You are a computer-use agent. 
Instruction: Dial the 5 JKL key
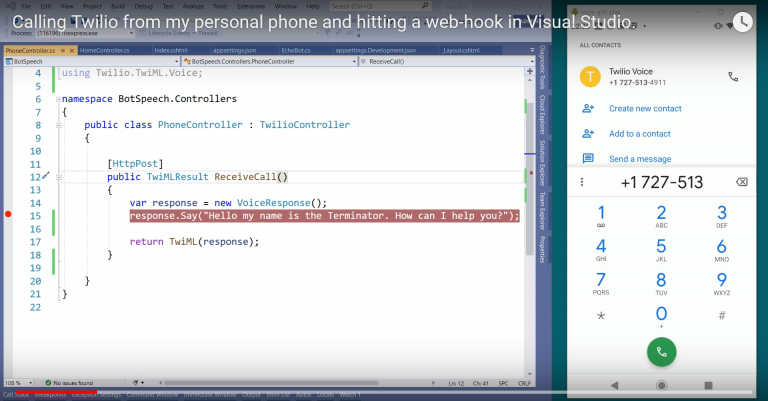[x=661, y=250]
